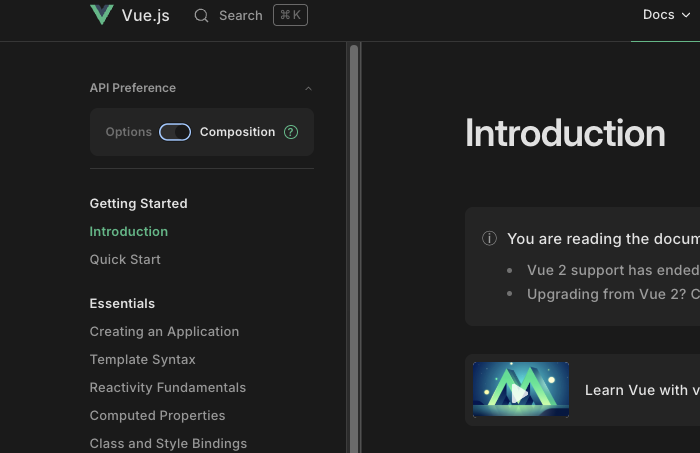
Task: Click the Getting Started section heading
Action: [x=138, y=204]
